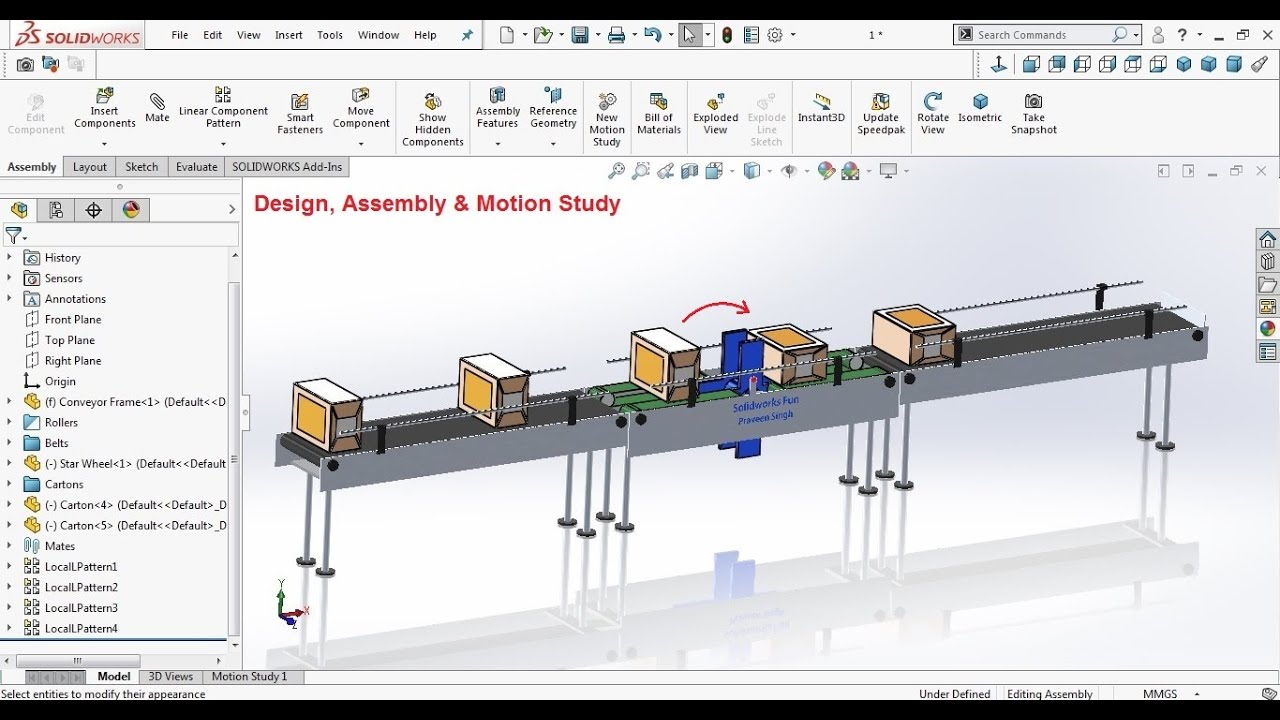Start a New Motion Study

click(x=607, y=120)
